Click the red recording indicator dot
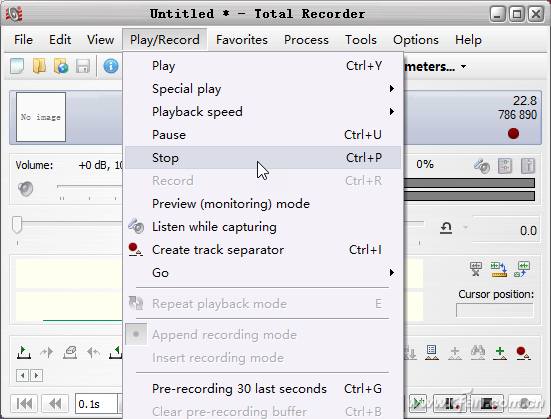551x419 pixels. pos(513,134)
